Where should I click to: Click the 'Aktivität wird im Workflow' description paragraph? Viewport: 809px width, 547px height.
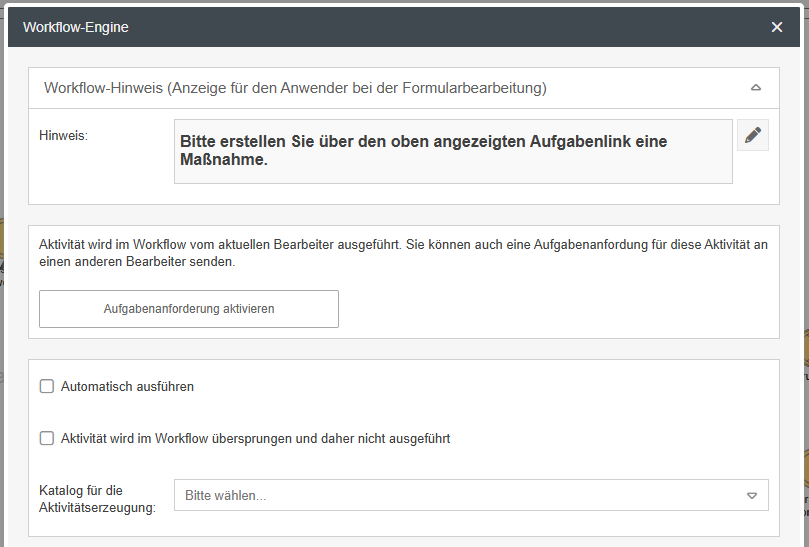point(403,253)
